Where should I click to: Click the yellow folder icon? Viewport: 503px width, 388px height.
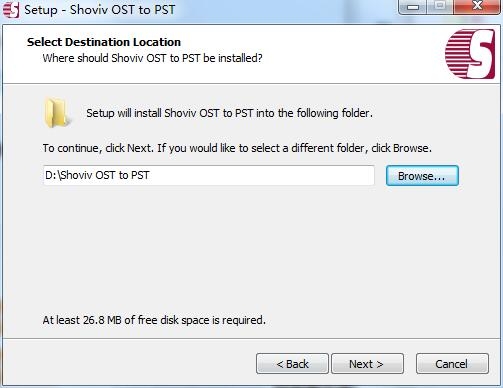coord(58,113)
